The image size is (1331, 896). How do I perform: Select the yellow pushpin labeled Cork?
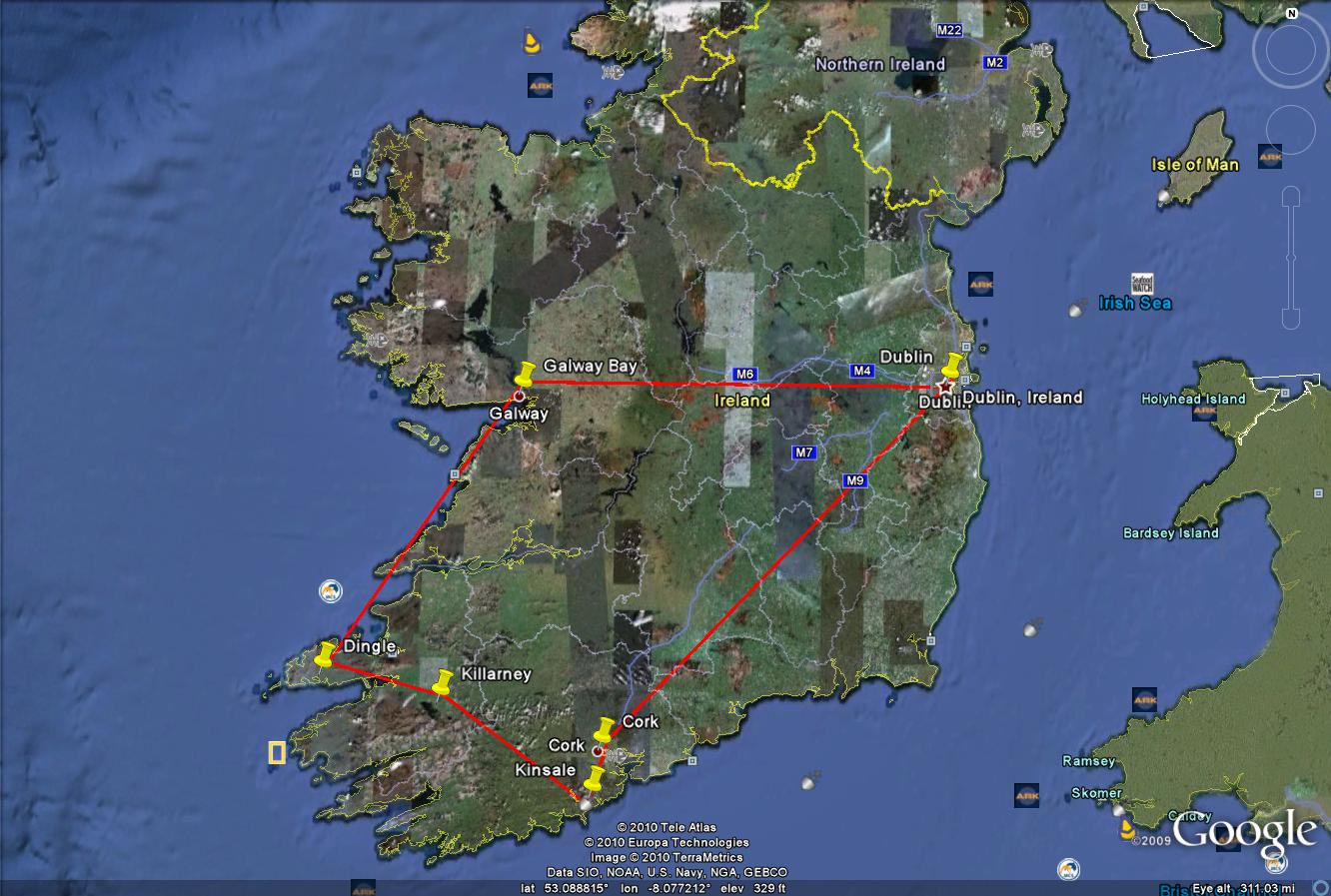pyautogui.click(x=604, y=730)
